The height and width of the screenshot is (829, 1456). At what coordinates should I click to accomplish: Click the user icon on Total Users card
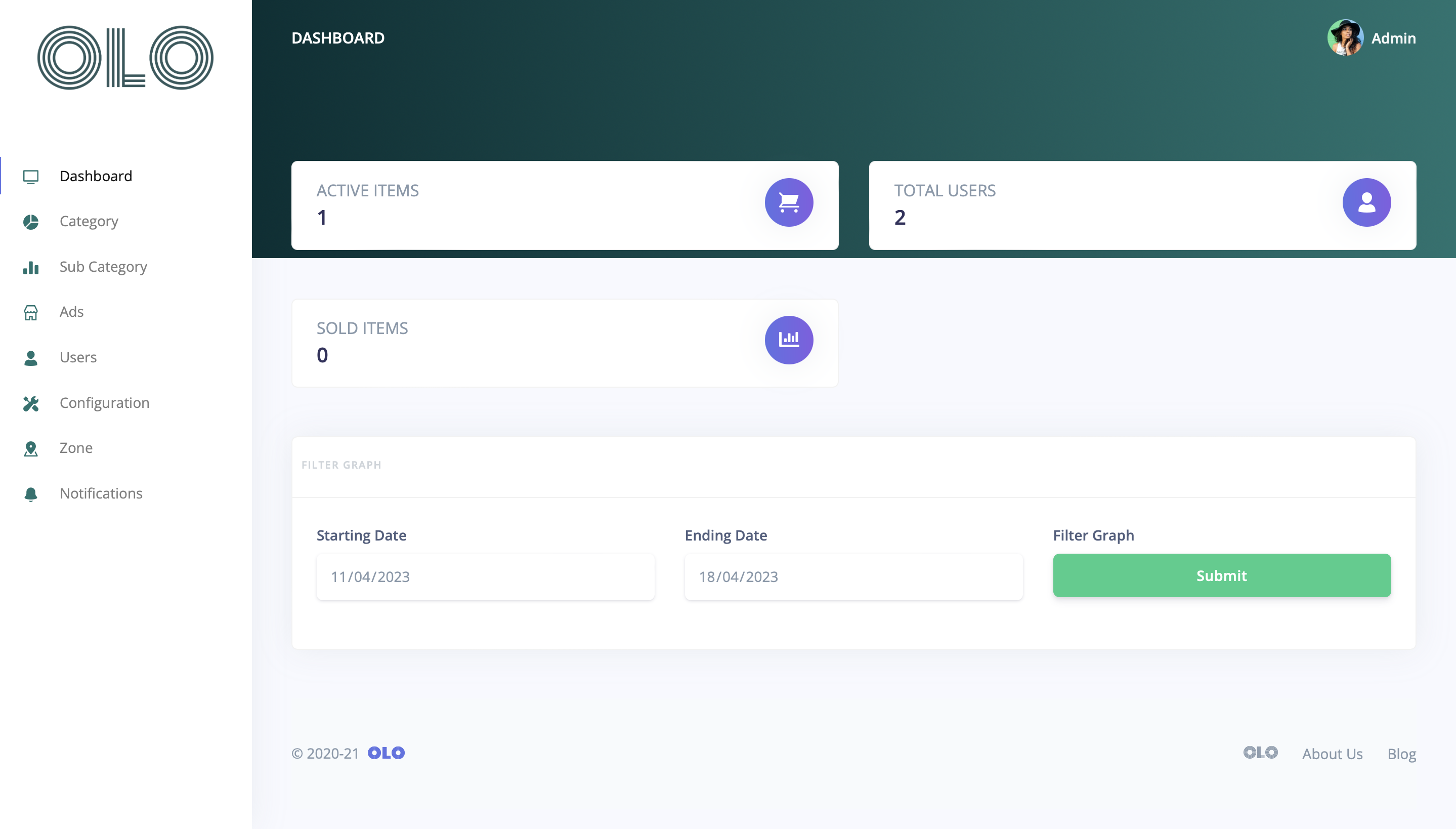[x=1366, y=202]
